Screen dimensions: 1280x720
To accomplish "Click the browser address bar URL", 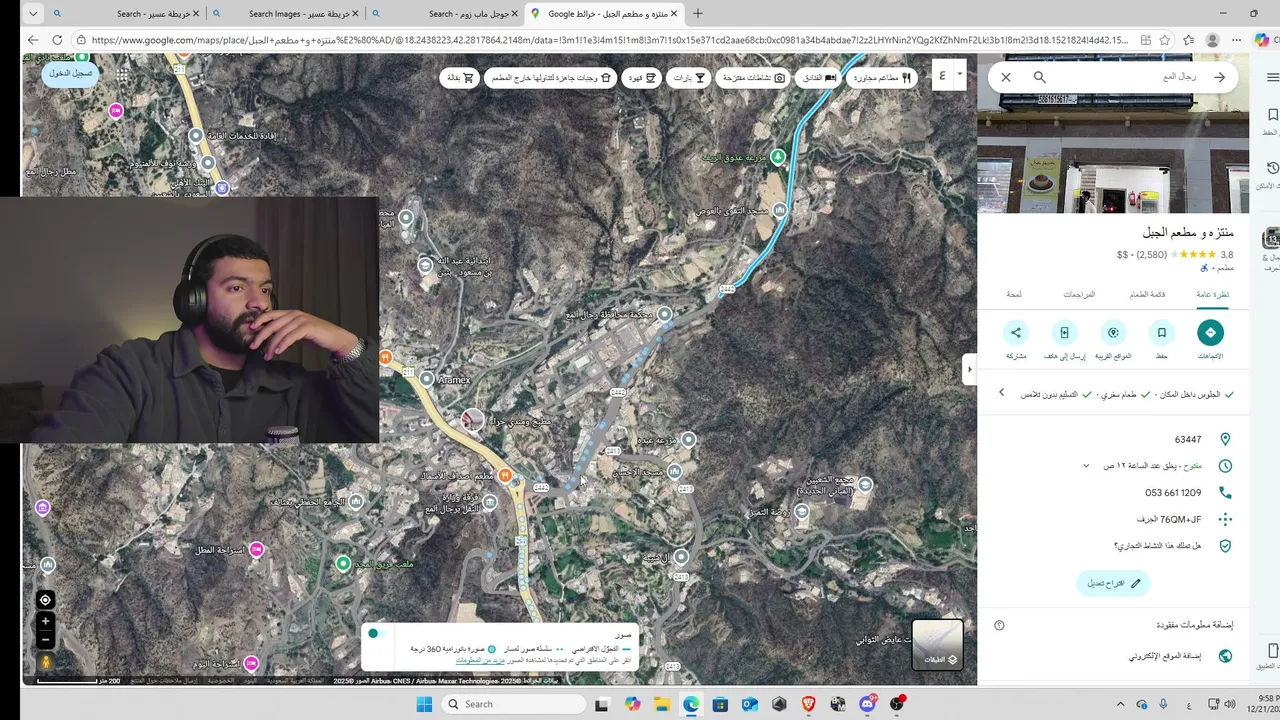I will (608, 40).
